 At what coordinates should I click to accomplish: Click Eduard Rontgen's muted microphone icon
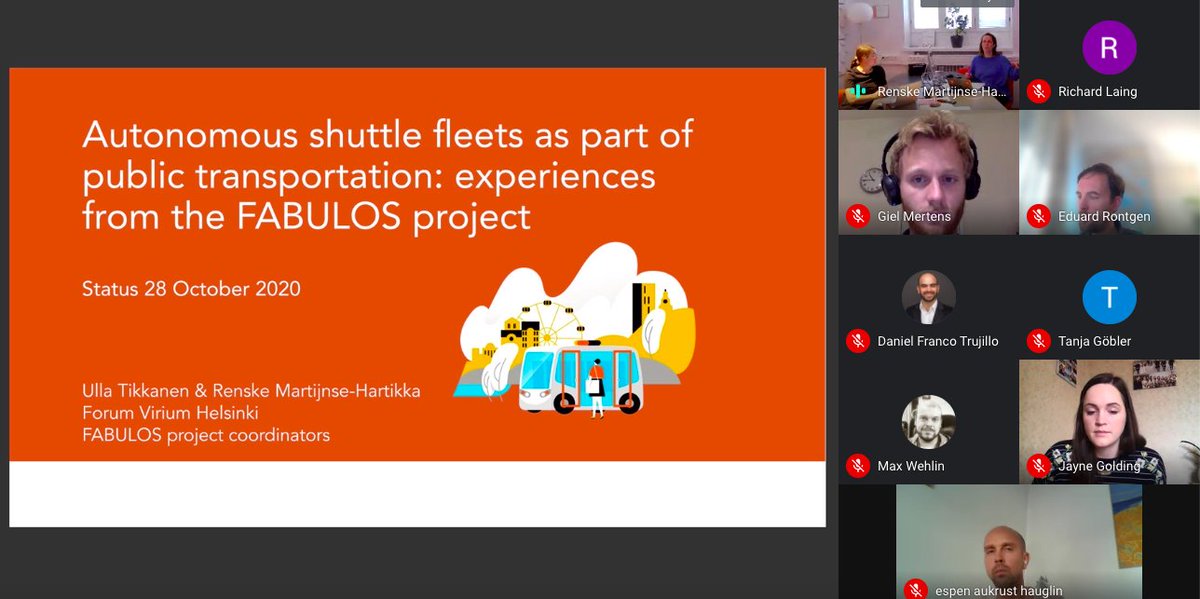(x=1039, y=216)
